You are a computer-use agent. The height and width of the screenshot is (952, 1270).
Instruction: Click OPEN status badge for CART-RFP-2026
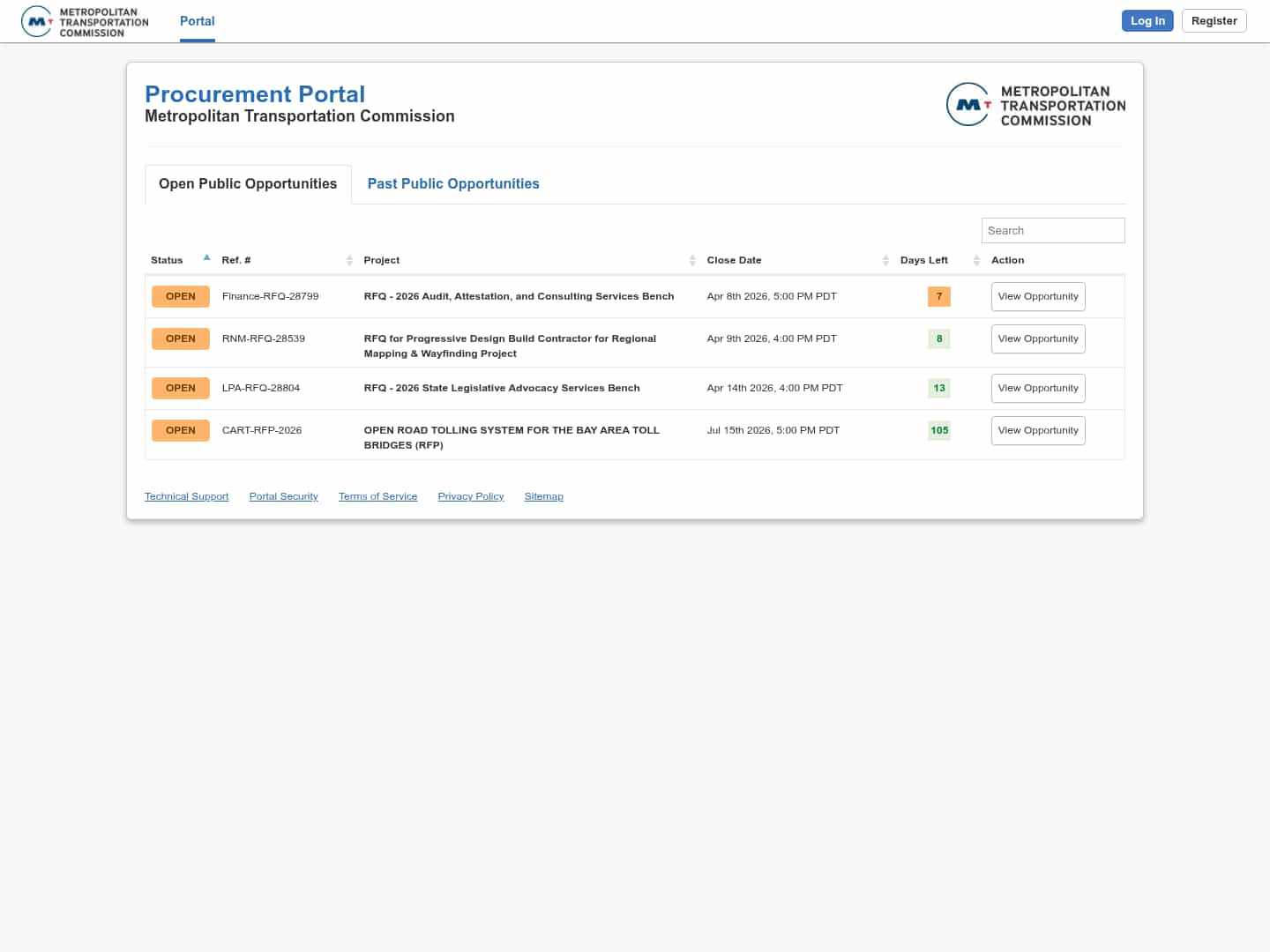tap(181, 430)
